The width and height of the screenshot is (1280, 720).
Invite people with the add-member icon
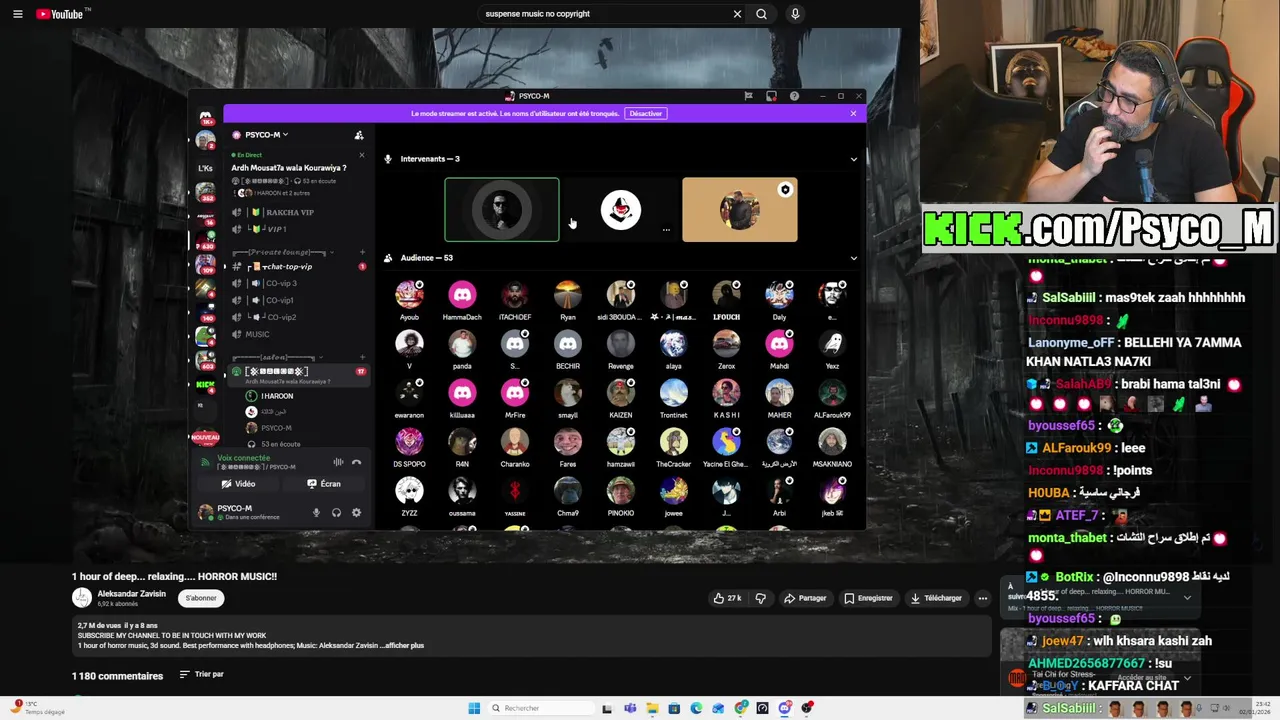(359, 135)
